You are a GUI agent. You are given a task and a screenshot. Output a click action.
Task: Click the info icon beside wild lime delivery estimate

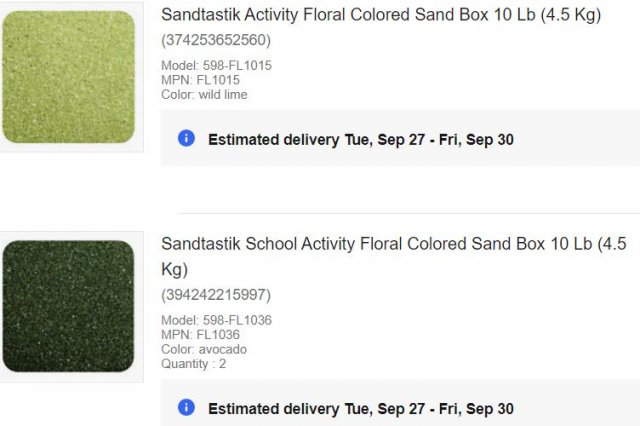(186, 138)
